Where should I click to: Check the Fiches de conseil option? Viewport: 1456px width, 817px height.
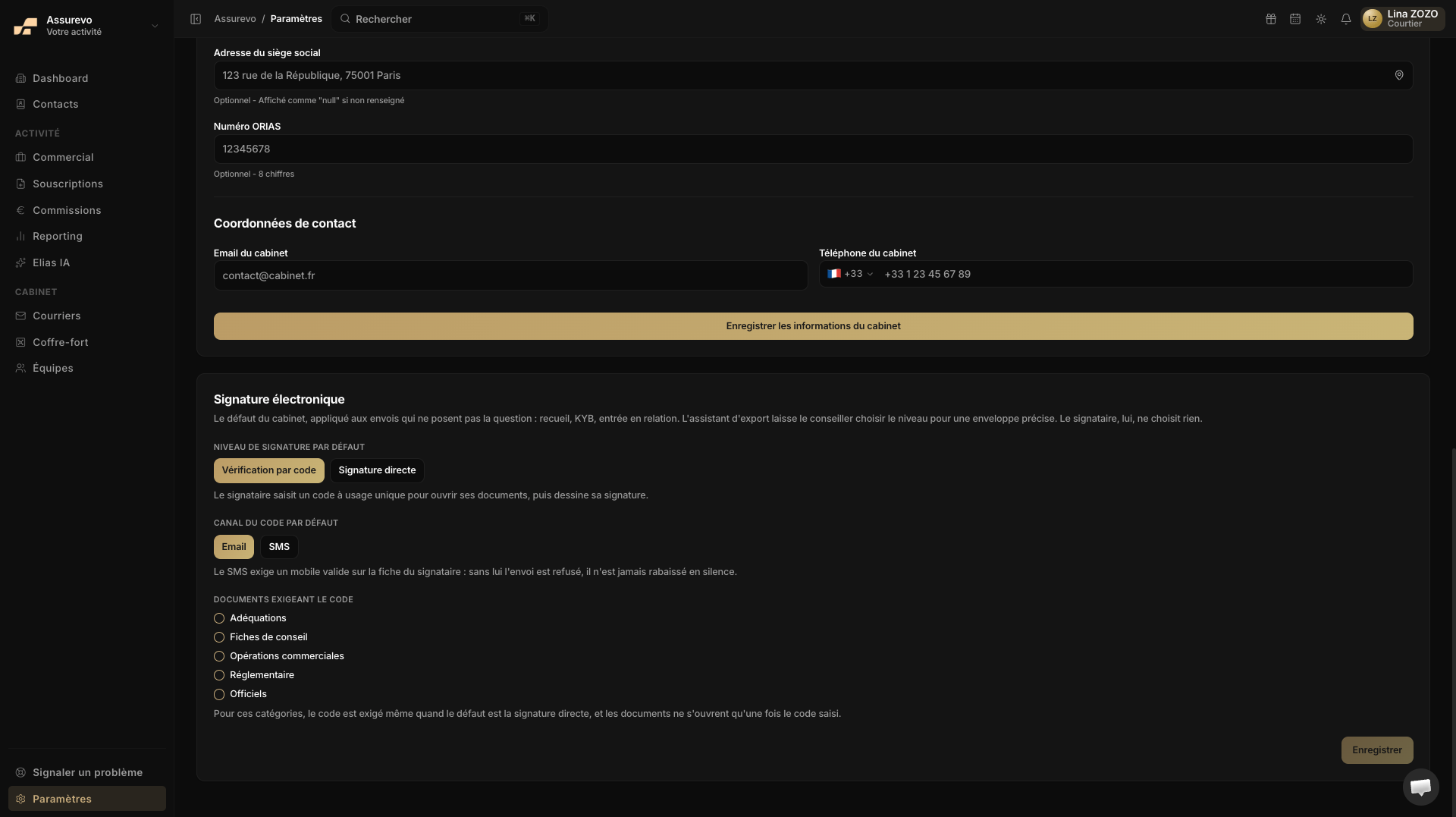[x=219, y=638]
